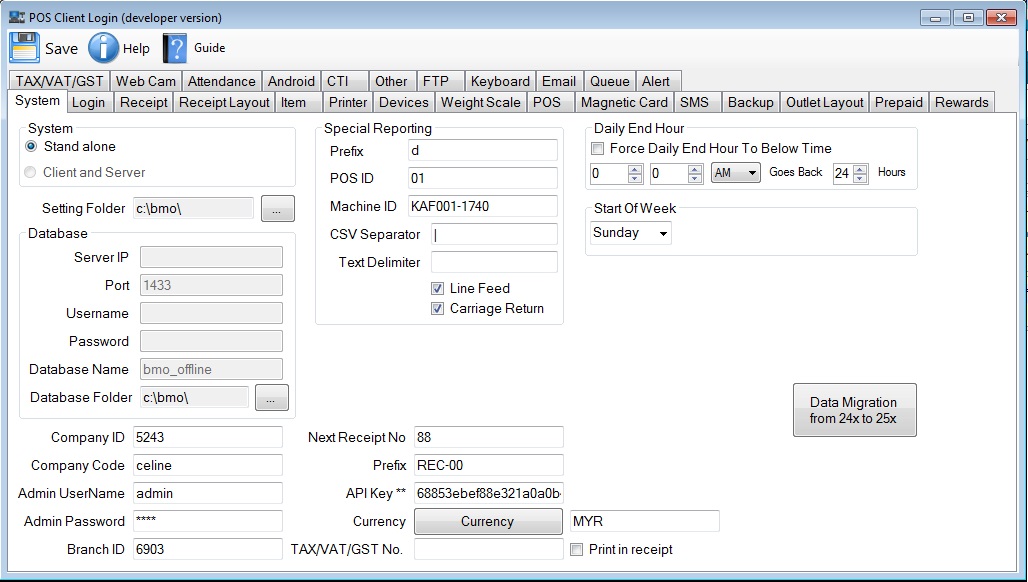Decrease the daily end hour spinner value
This screenshot has width=1028, height=582.
(635, 178)
